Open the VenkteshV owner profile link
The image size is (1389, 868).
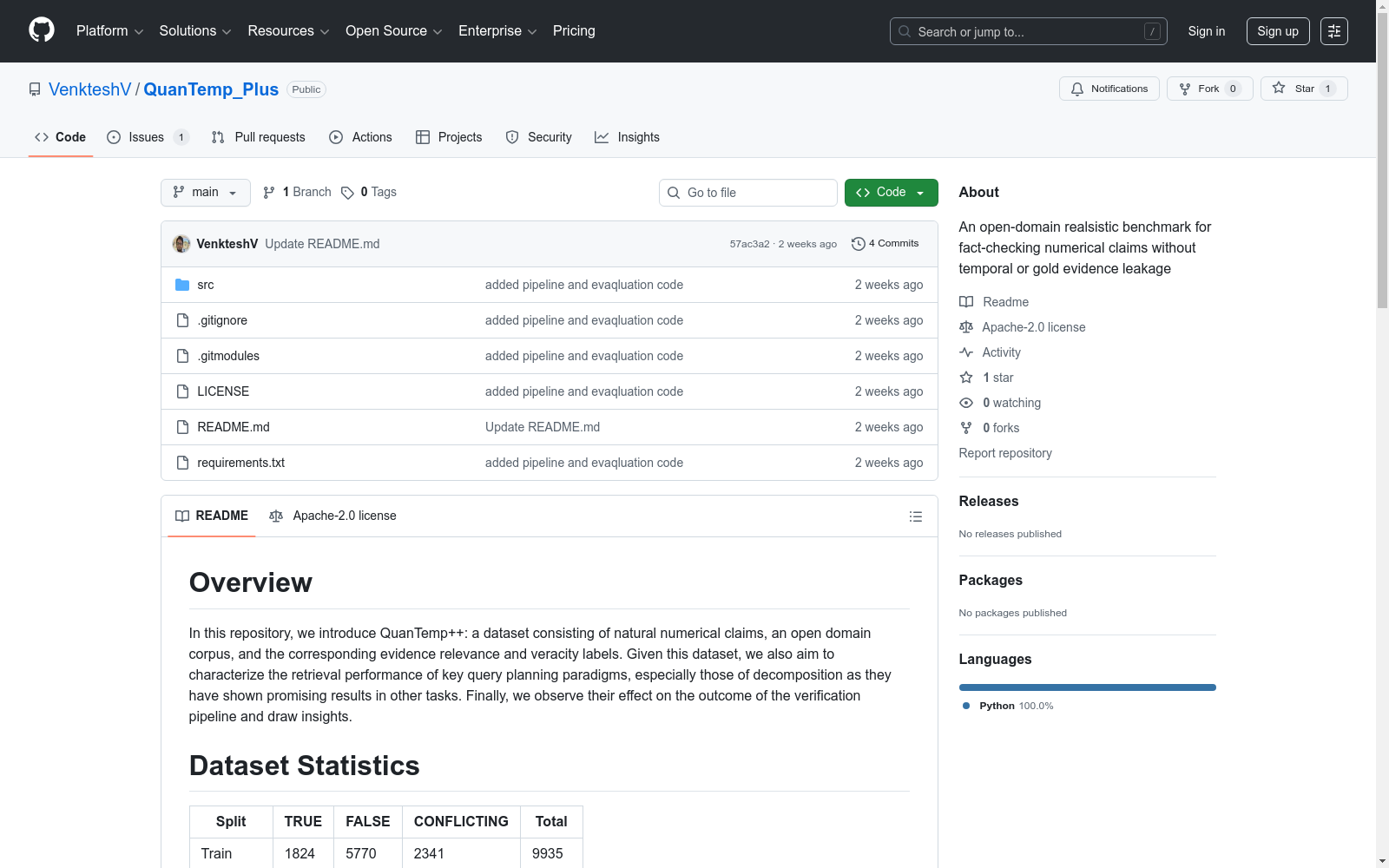click(x=90, y=89)
